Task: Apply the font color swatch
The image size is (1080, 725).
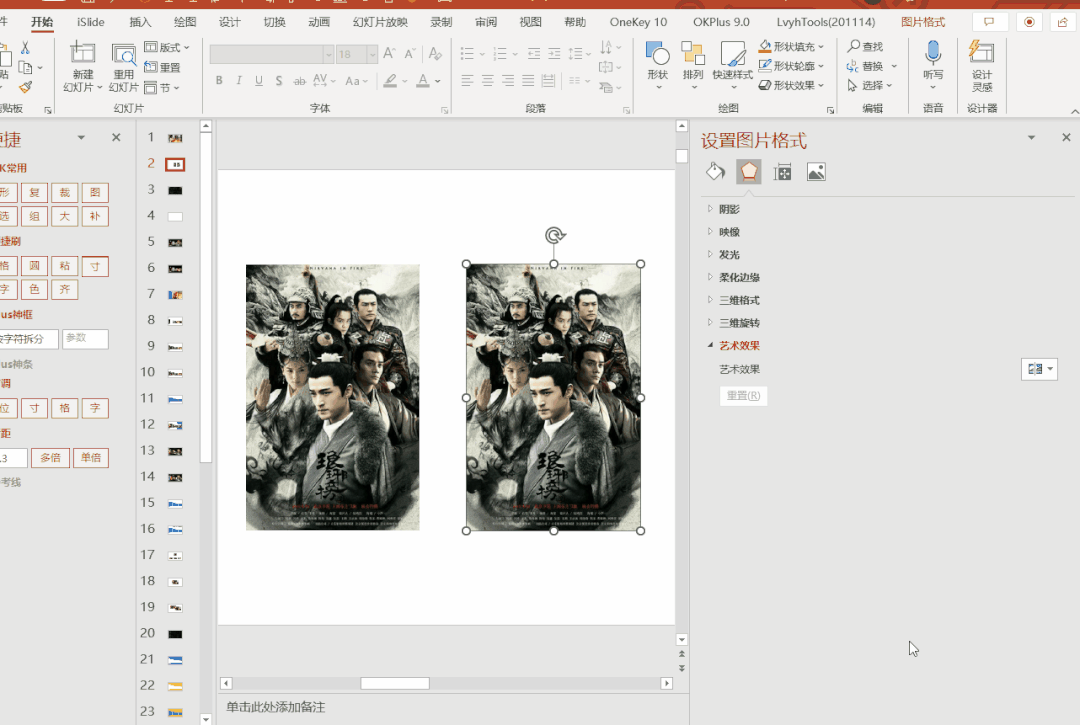Action: (x=423, y=81)
